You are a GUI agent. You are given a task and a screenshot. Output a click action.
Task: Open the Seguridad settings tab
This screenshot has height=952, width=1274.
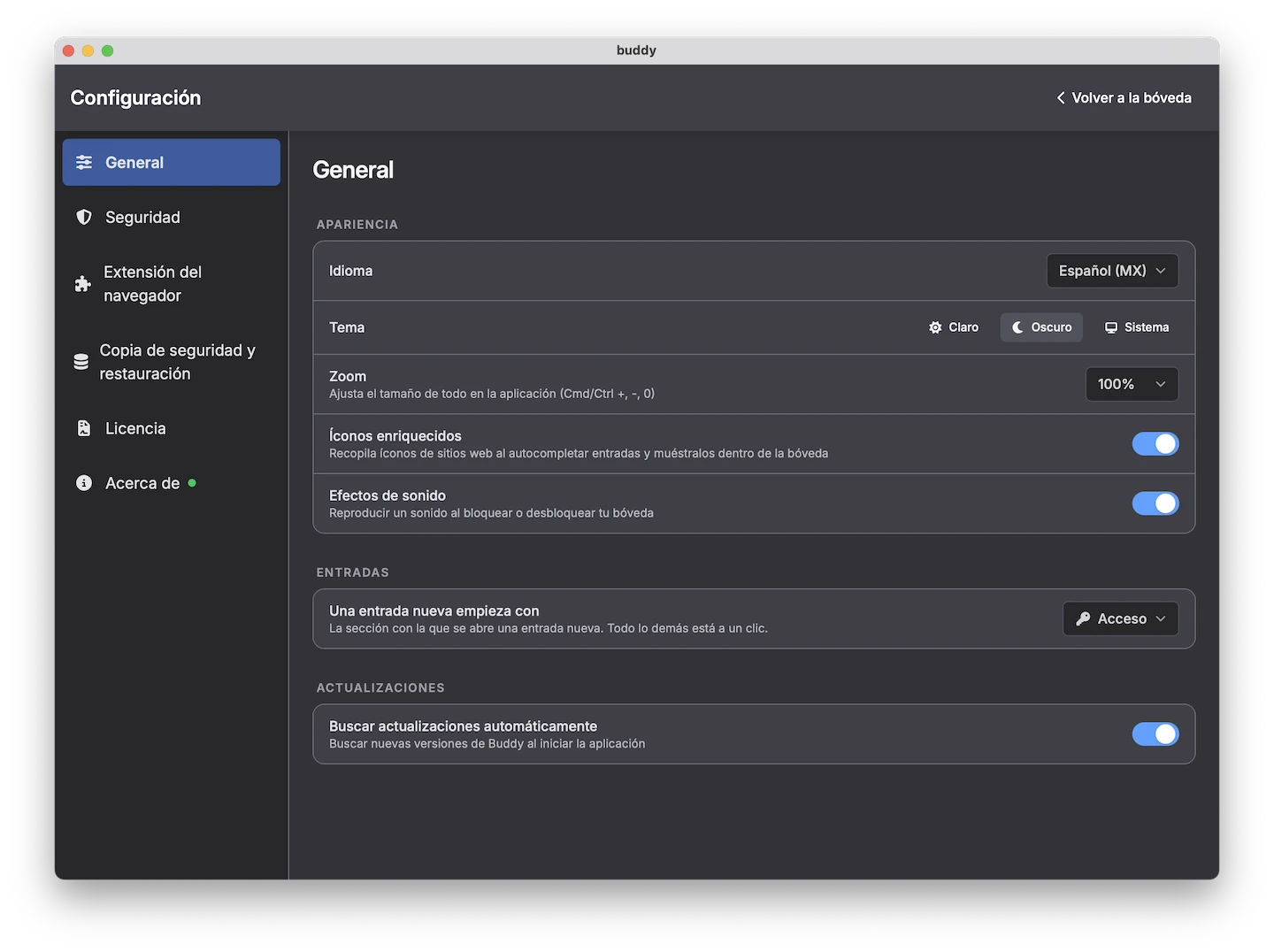[171, 217]
